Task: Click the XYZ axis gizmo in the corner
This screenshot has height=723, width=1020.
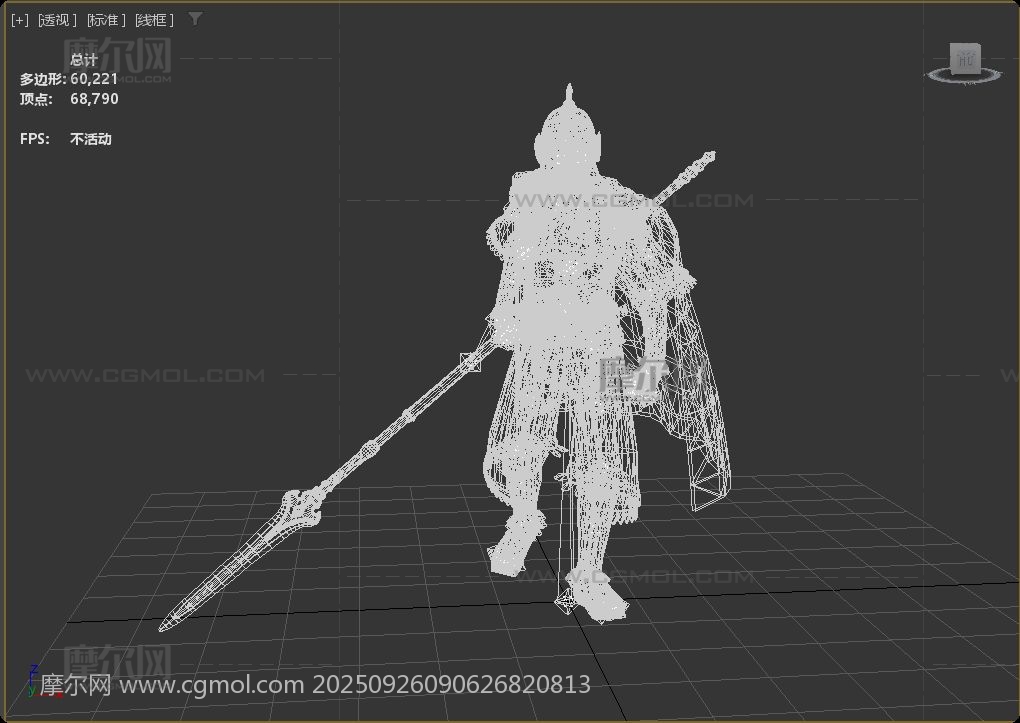Action: click(32, 679)
